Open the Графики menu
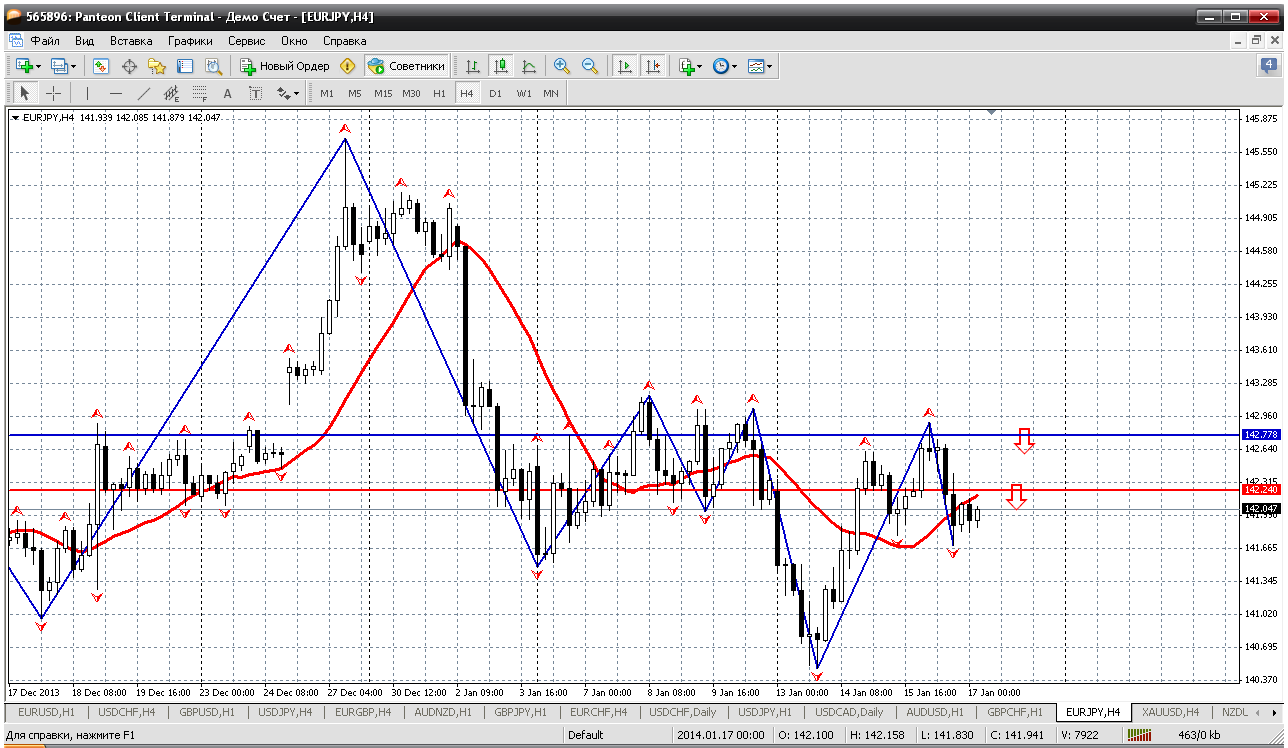This screenshot has height=748, width=1288. point(190,41)
